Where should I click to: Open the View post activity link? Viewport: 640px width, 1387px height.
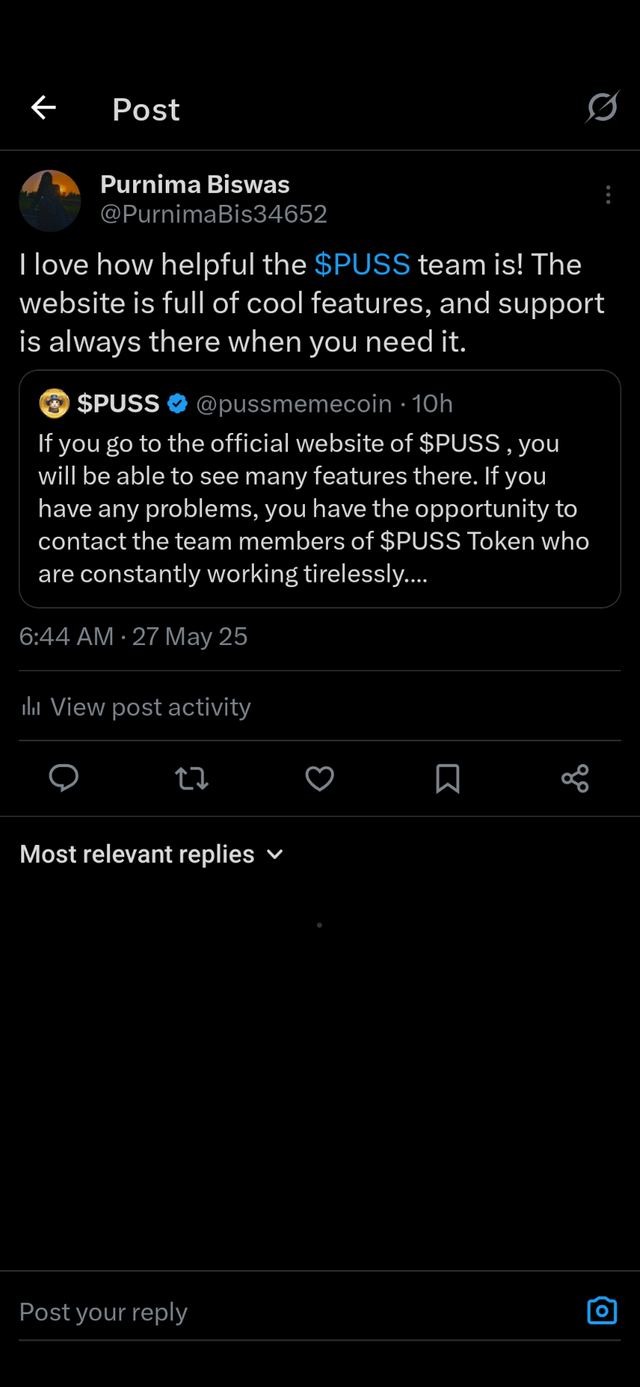[151, 707]
